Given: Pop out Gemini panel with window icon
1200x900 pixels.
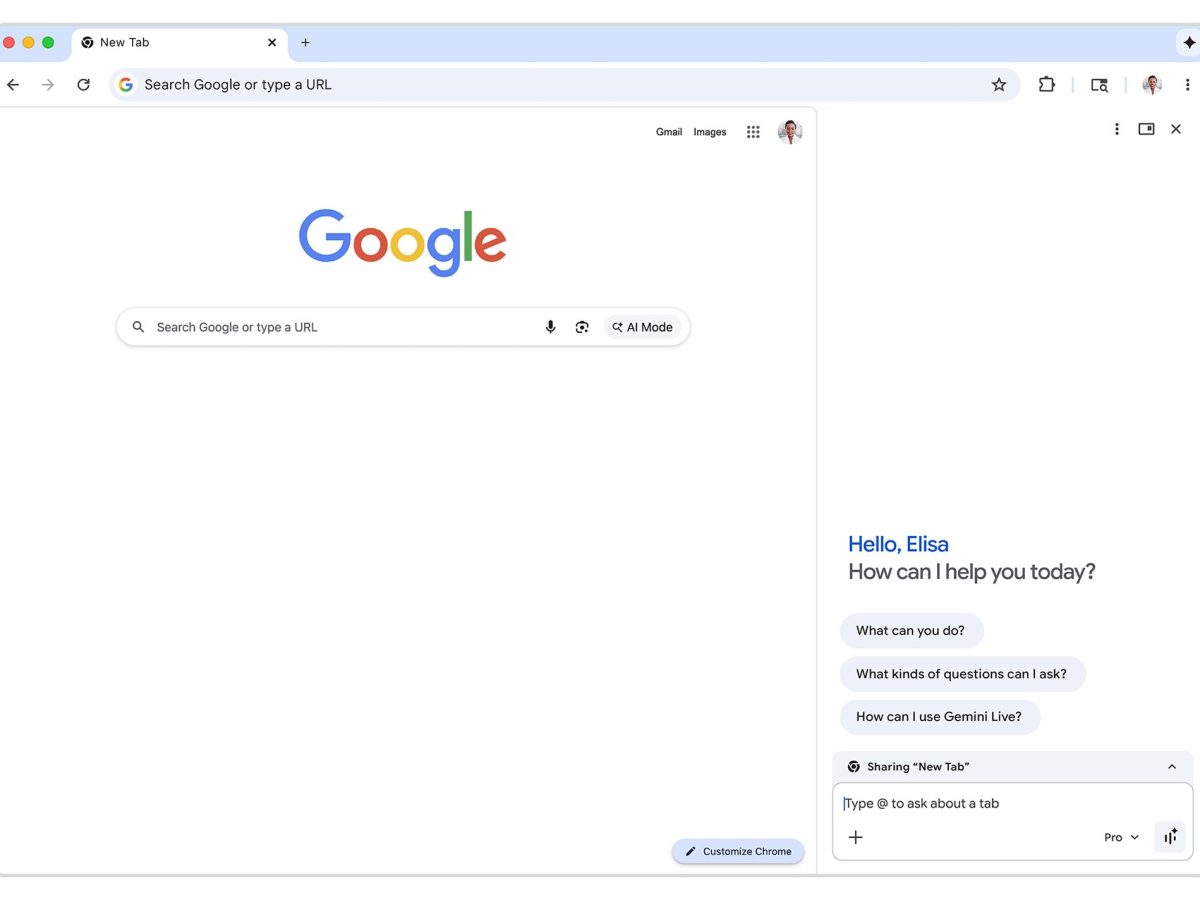Looking at the screenshot, I should (x=1147, y=129).
